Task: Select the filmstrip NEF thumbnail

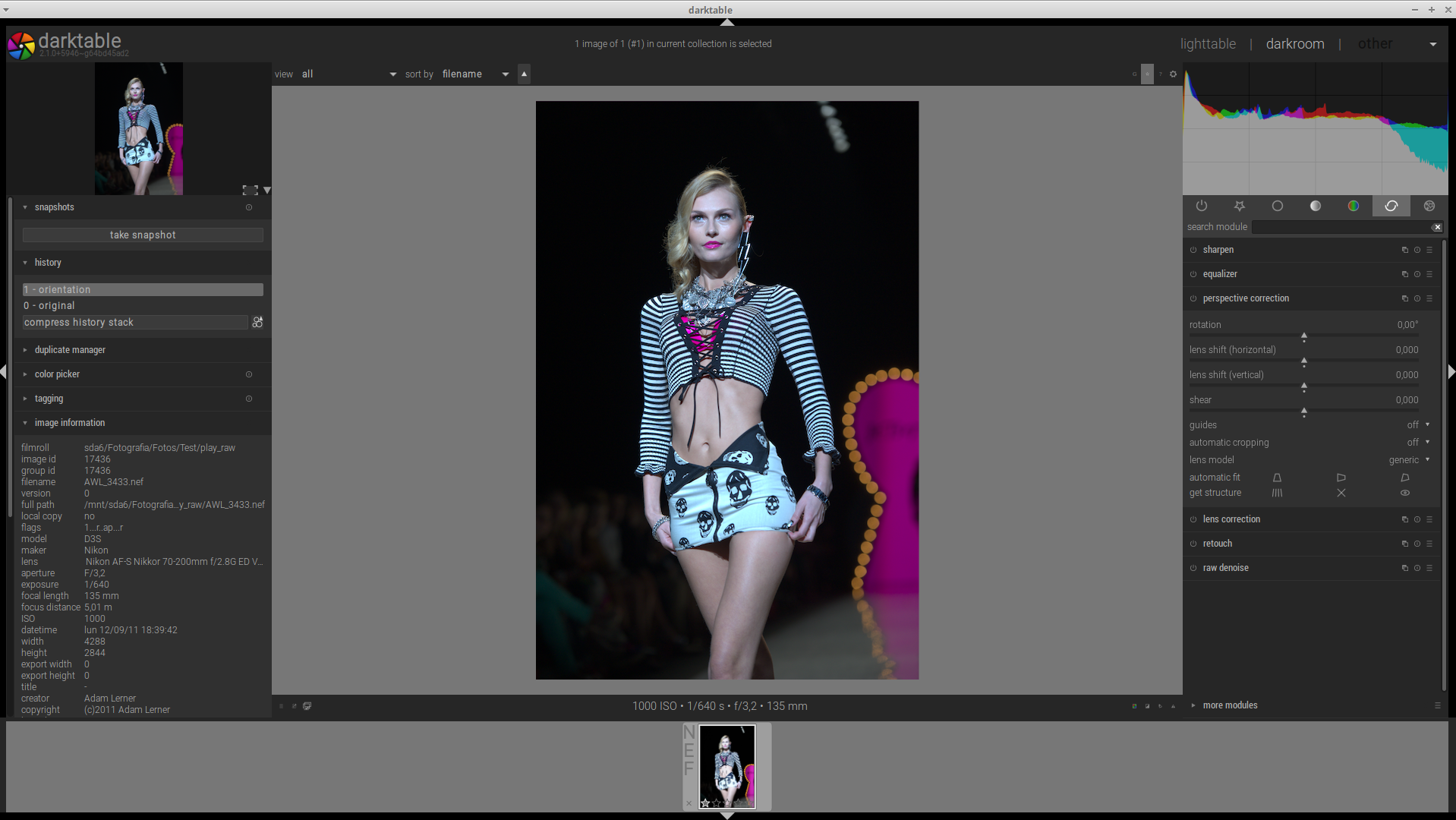Action: tap(727, 767)
